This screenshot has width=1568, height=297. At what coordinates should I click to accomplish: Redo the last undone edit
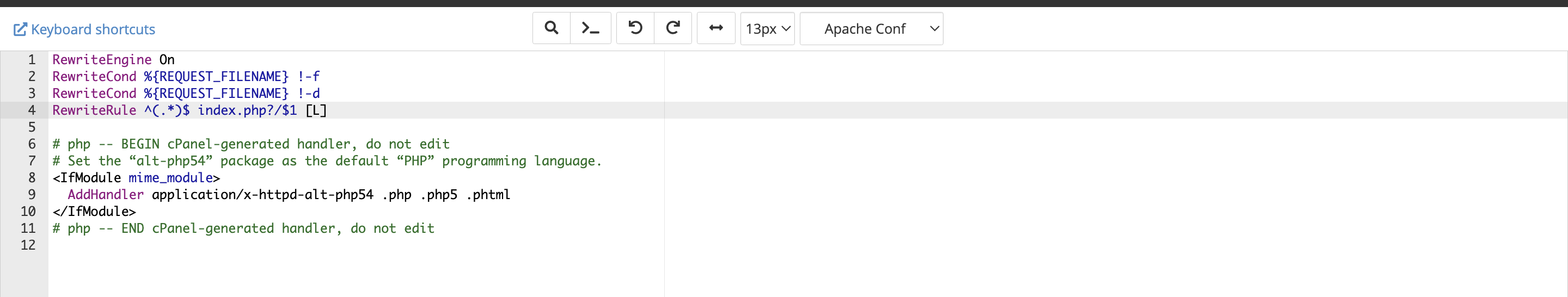pos(672,29)
